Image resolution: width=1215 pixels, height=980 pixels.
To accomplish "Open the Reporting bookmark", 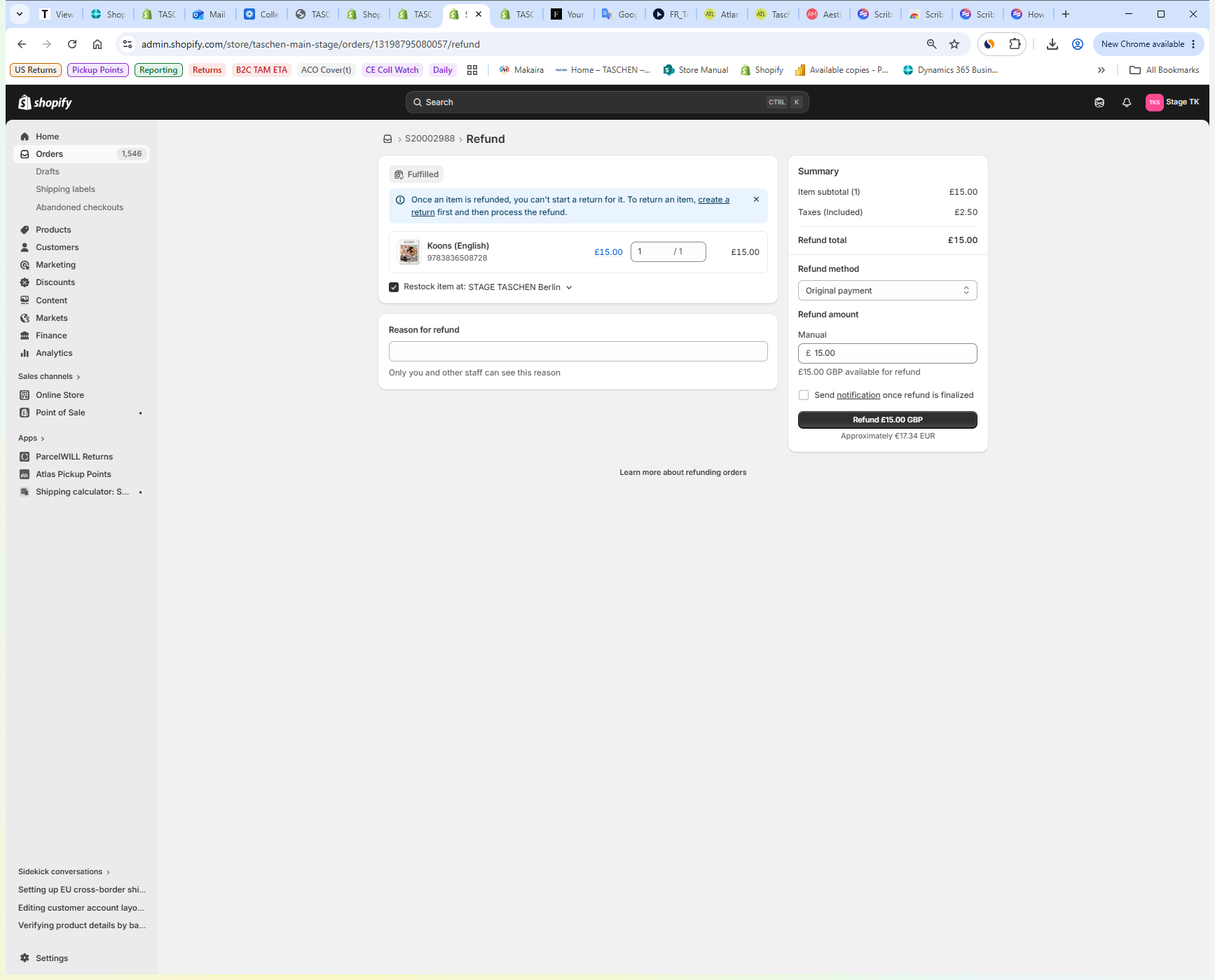I will [158, 70].
